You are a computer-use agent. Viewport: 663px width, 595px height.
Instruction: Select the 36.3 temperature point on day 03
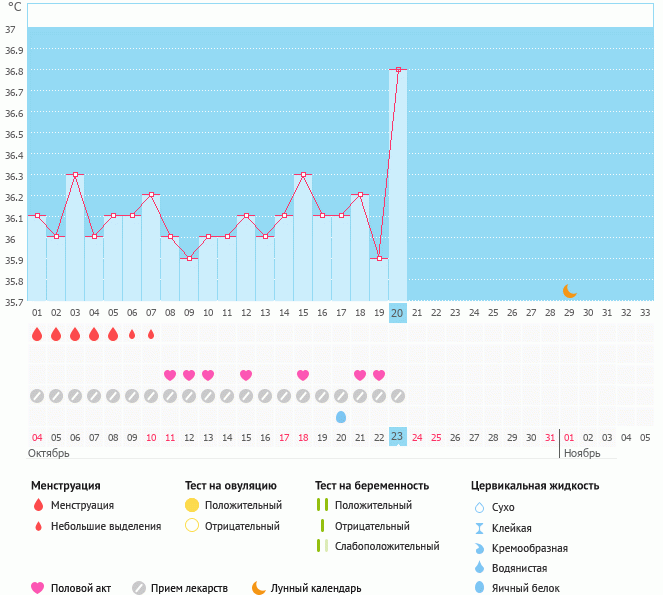[x=75, y=175]
